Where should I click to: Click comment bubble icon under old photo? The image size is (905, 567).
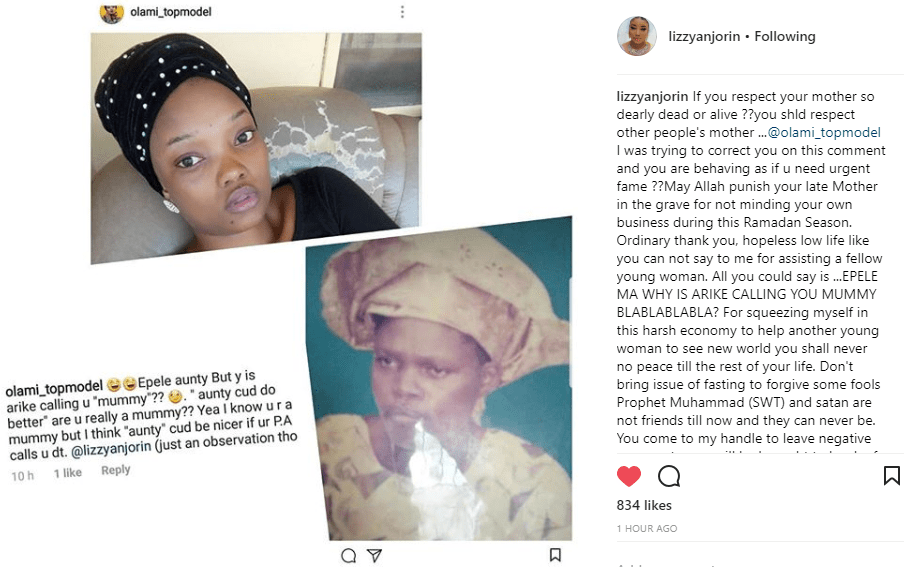tap(349, 555)
